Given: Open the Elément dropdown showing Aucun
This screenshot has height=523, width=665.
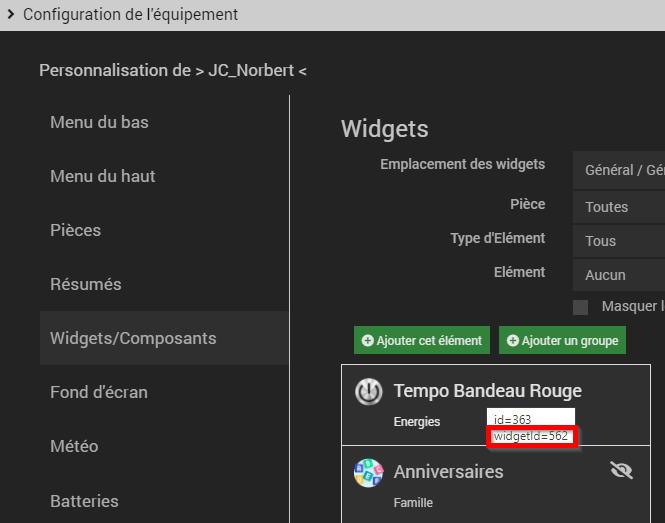Looking at the screenshot, I should (620, 275).
